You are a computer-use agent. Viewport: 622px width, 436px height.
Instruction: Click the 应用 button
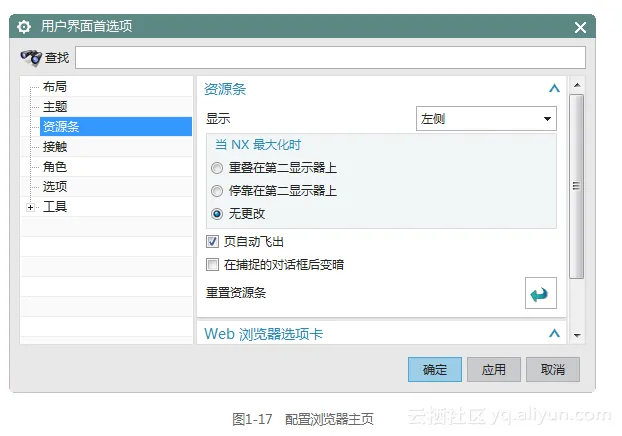click(493, 369)
